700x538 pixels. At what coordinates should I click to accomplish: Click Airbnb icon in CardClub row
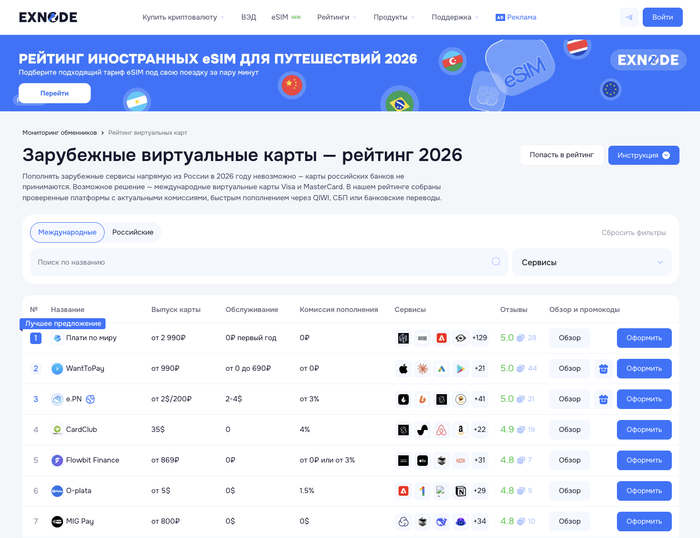point(442,430)
